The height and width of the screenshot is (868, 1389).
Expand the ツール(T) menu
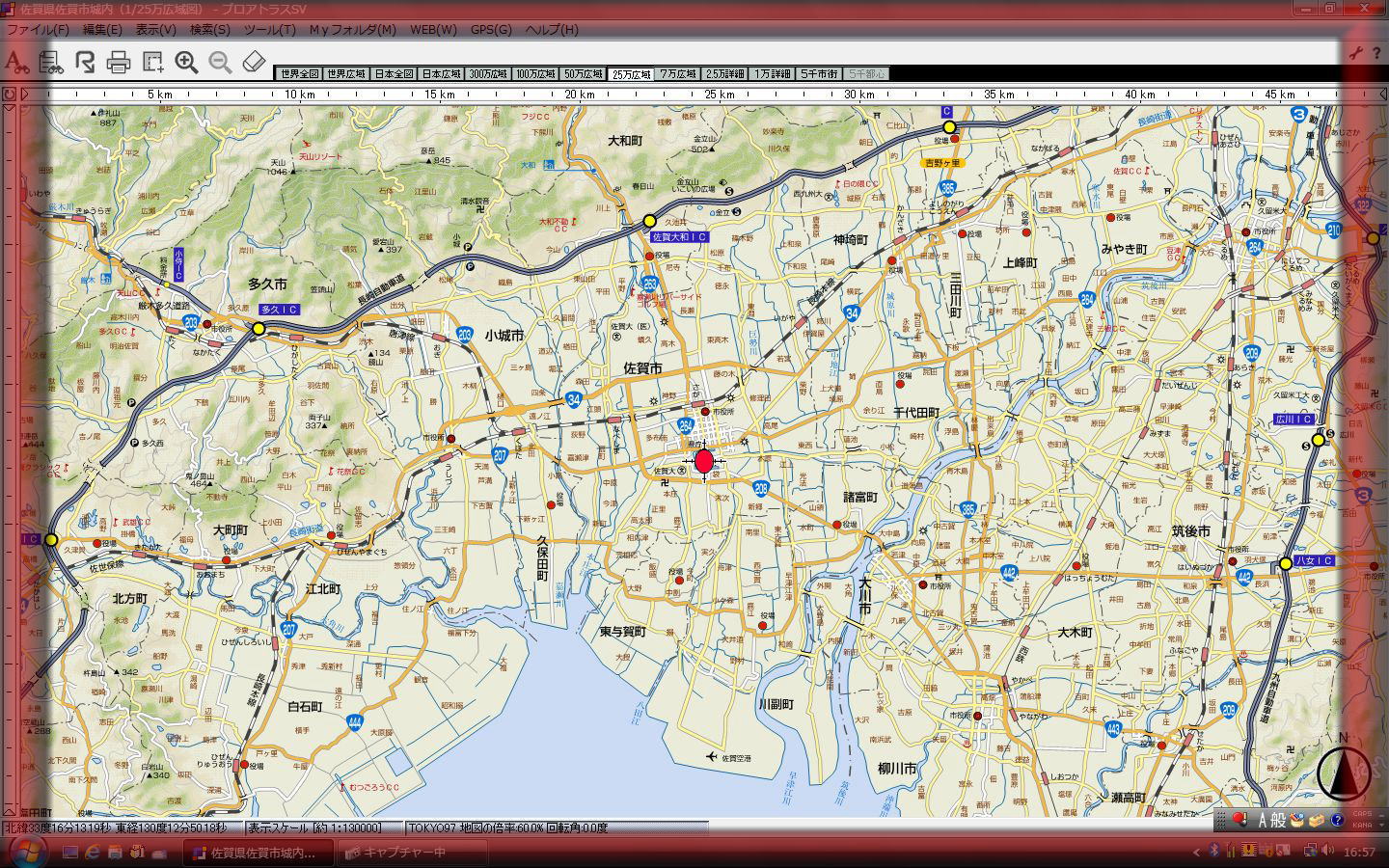[x=269, y=30]
